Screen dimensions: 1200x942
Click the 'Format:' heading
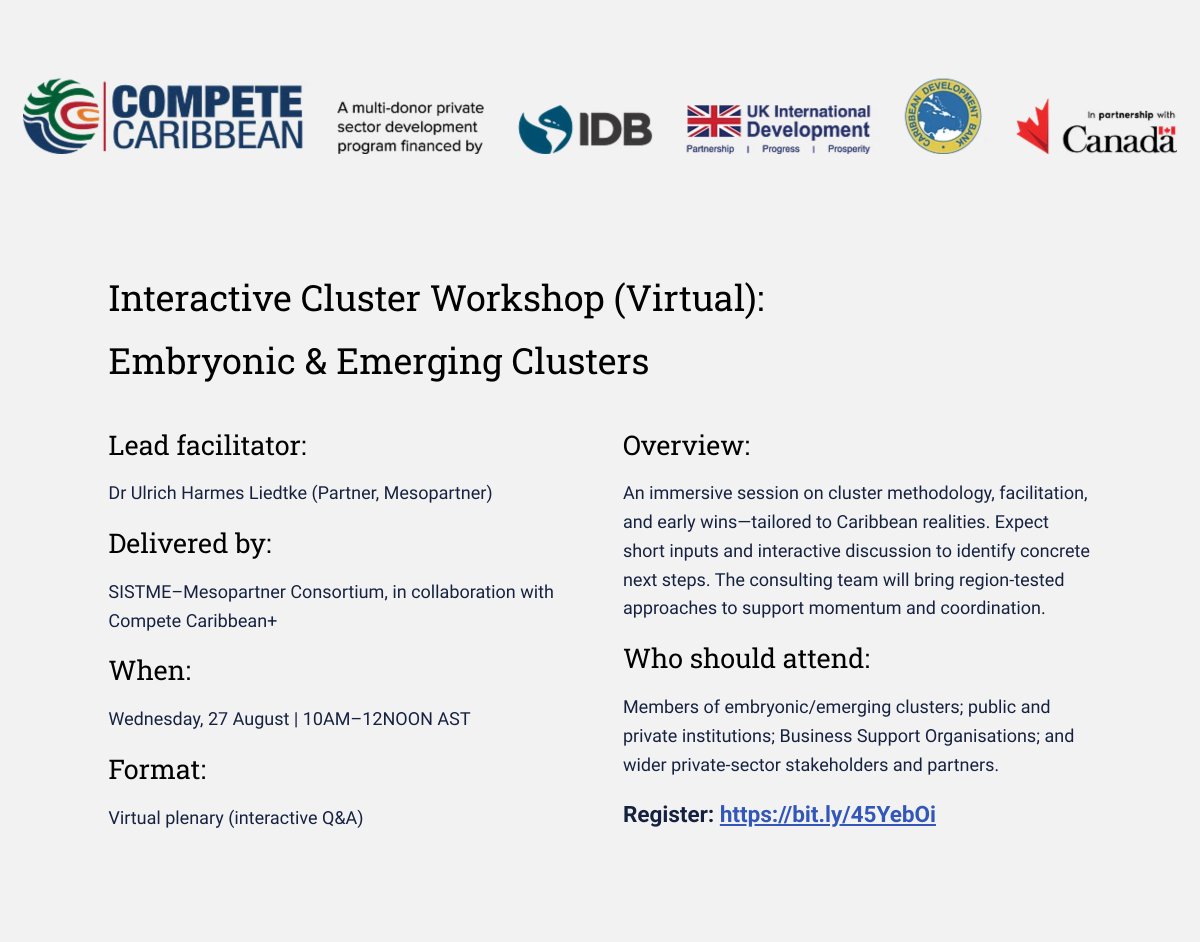pyautogui.click(x=157, y=770)
